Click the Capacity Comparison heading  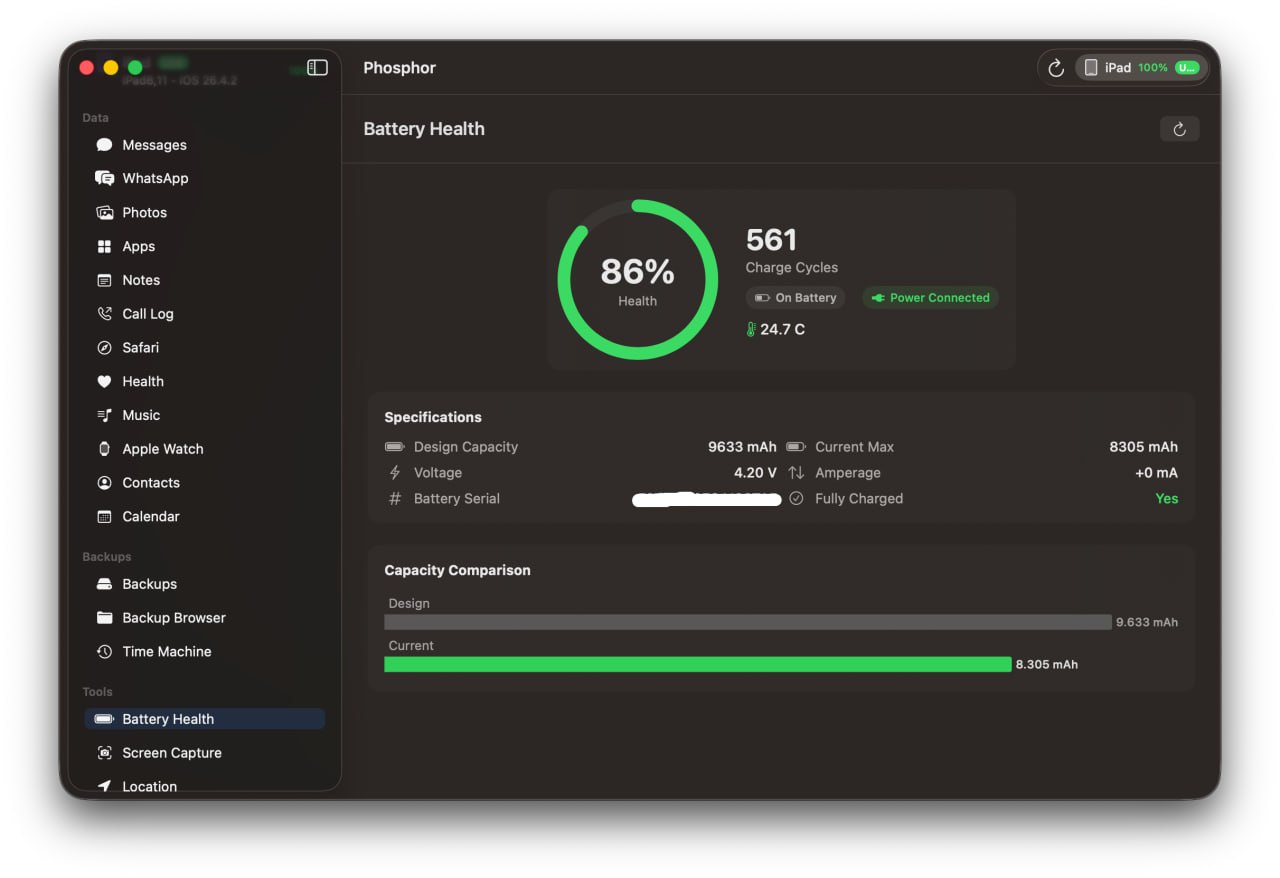(x=457, y=570)
